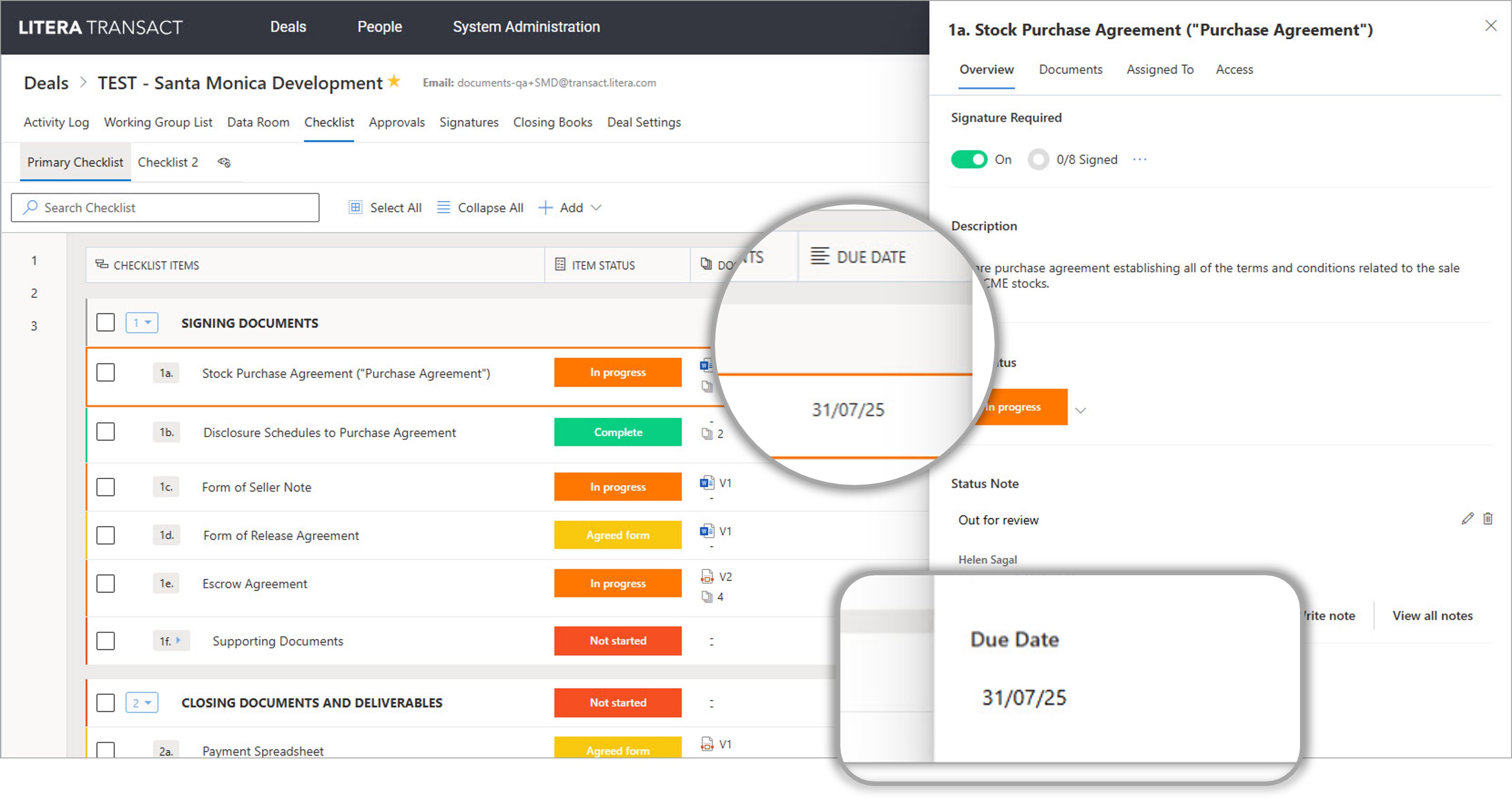This screenshot has height=799, width=1512.
Task: Edit the Out for review status note
Action: click(1467, 518)
